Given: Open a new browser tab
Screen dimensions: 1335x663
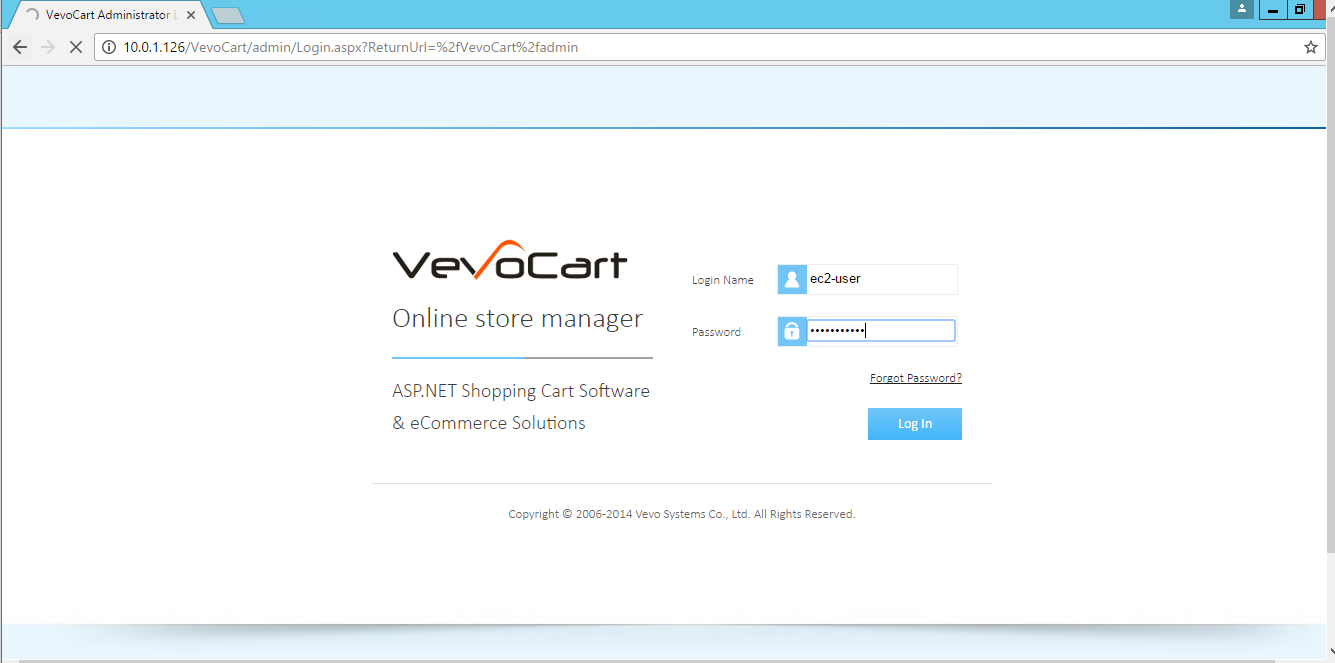Looking at the screenshot, I should pyautogui.click(x=228, y=16).
